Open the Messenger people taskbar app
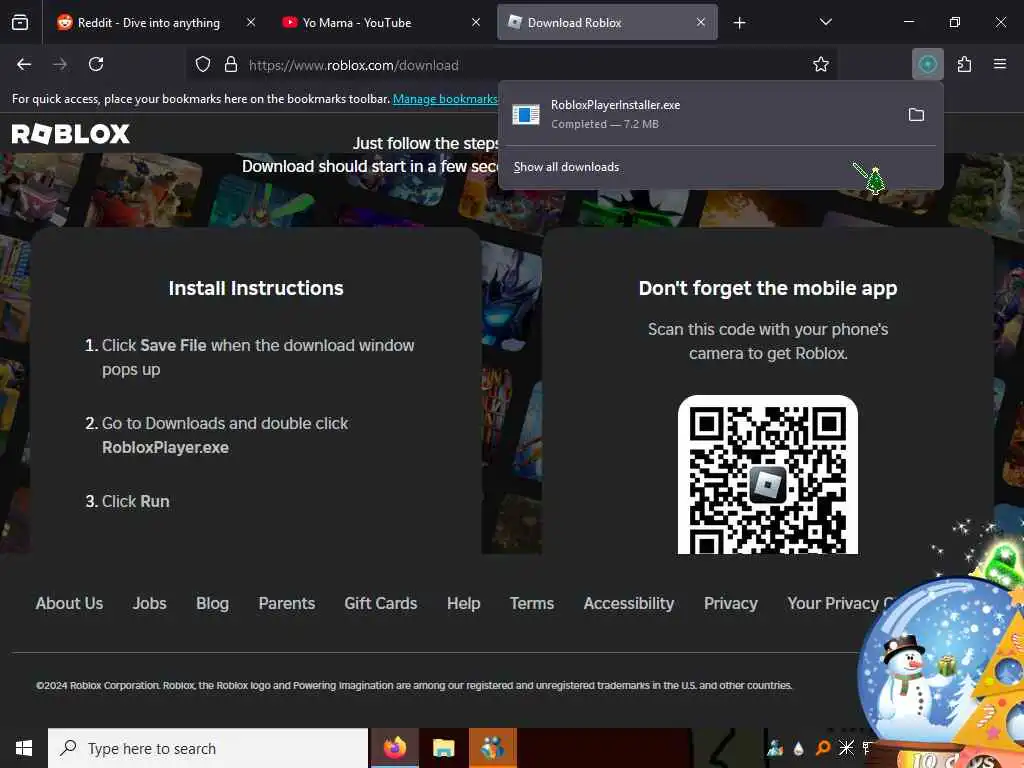This screenshot has width=1024, height=768. 492,748
